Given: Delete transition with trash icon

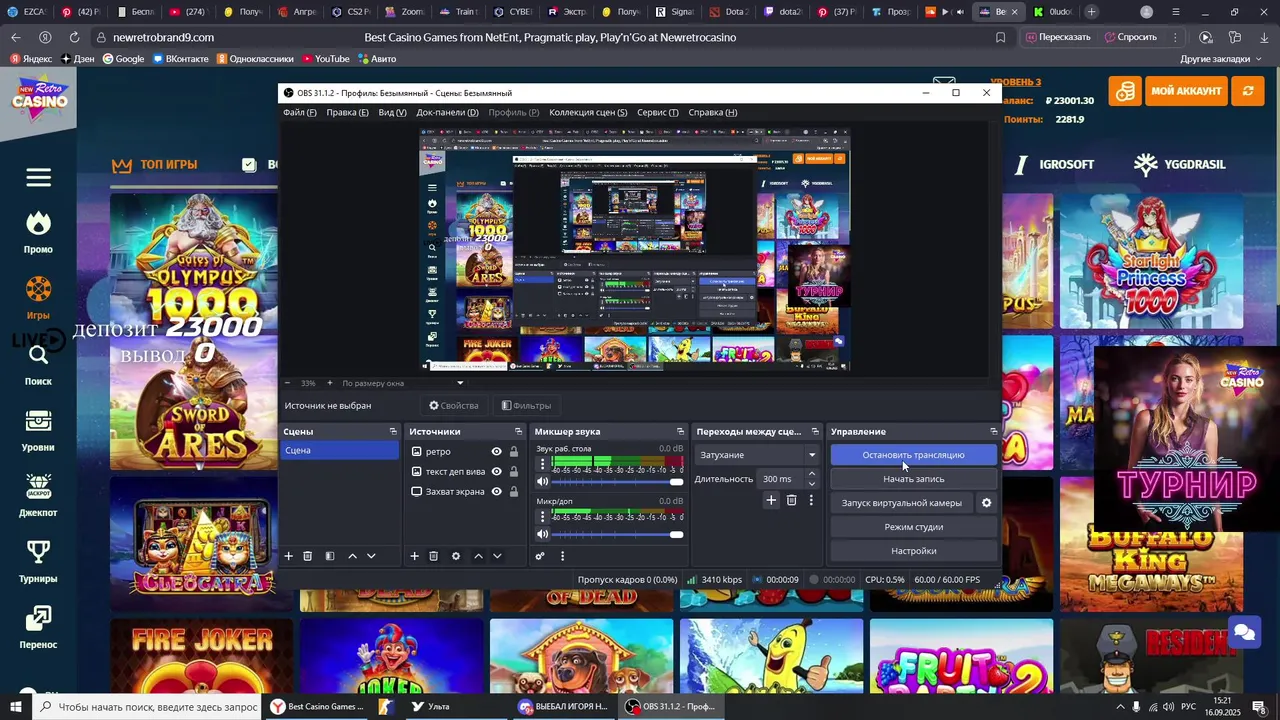Looking at the screenshot, I should point(791,500).
